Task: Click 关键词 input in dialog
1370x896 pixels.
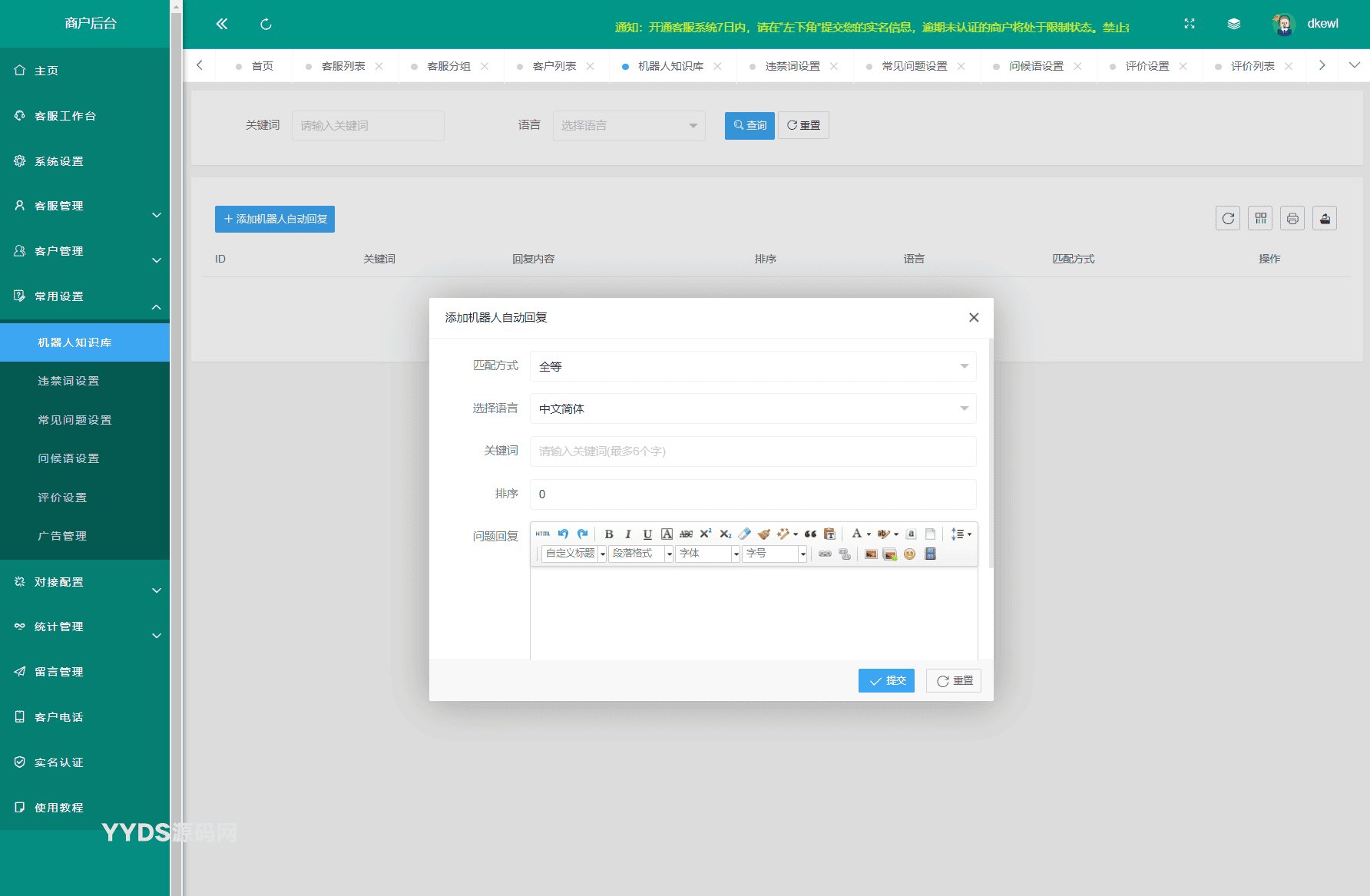Action: (753, 451)
